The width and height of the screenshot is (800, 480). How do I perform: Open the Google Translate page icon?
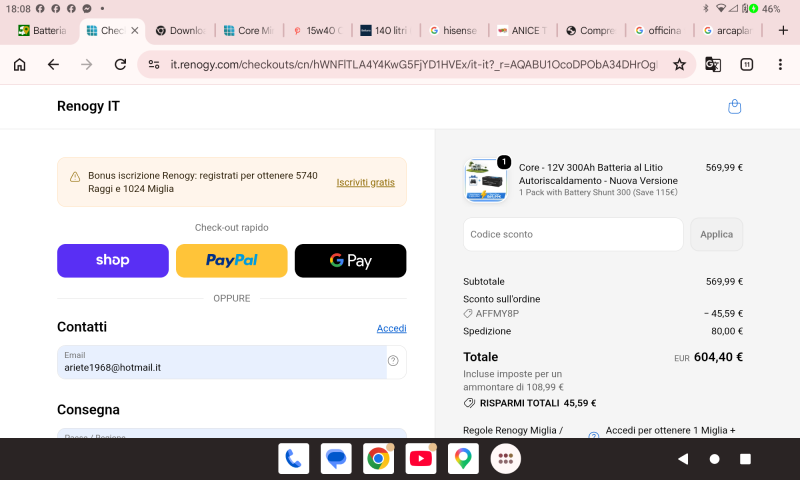(x=713, y=64)
